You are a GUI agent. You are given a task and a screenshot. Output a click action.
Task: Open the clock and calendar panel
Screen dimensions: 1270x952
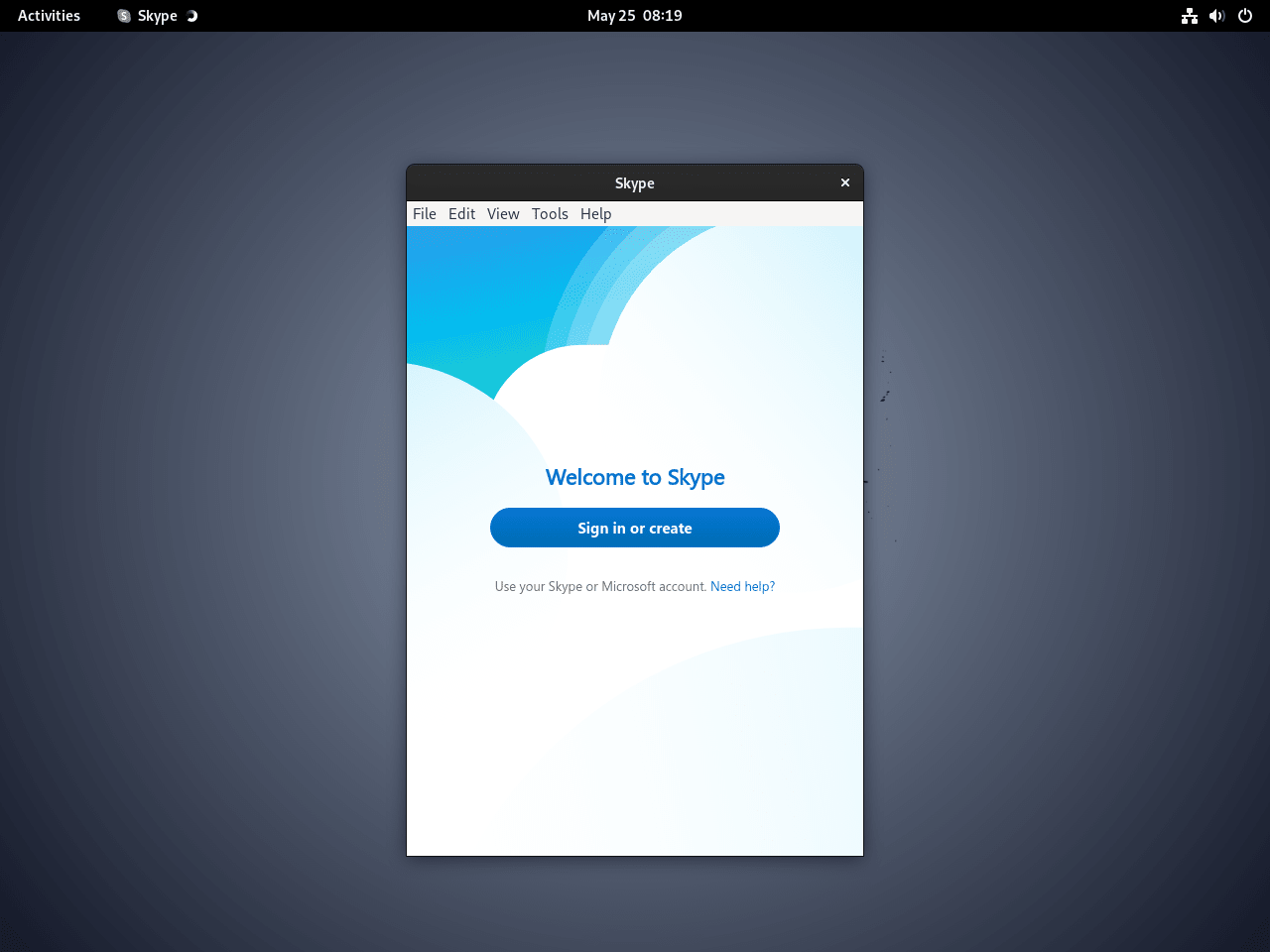(635, 16)
